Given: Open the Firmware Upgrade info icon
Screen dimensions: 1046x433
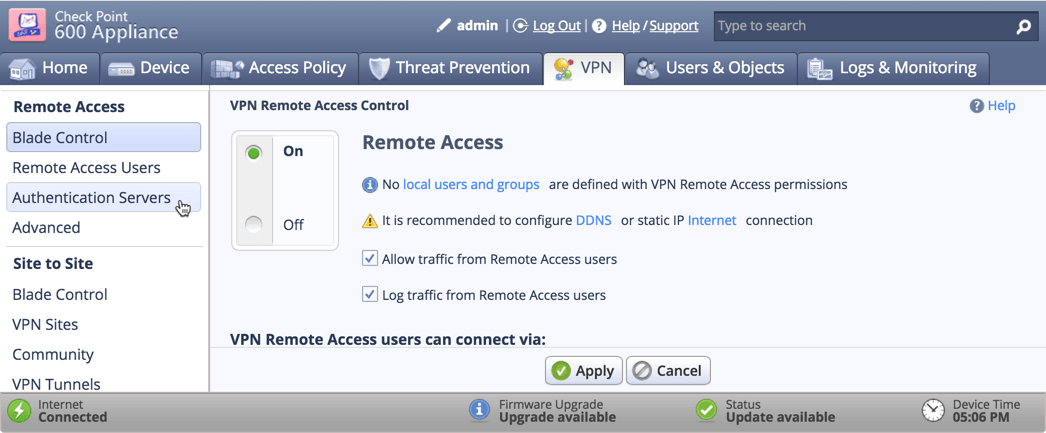Looking at the screenshot, I should 480,410.
